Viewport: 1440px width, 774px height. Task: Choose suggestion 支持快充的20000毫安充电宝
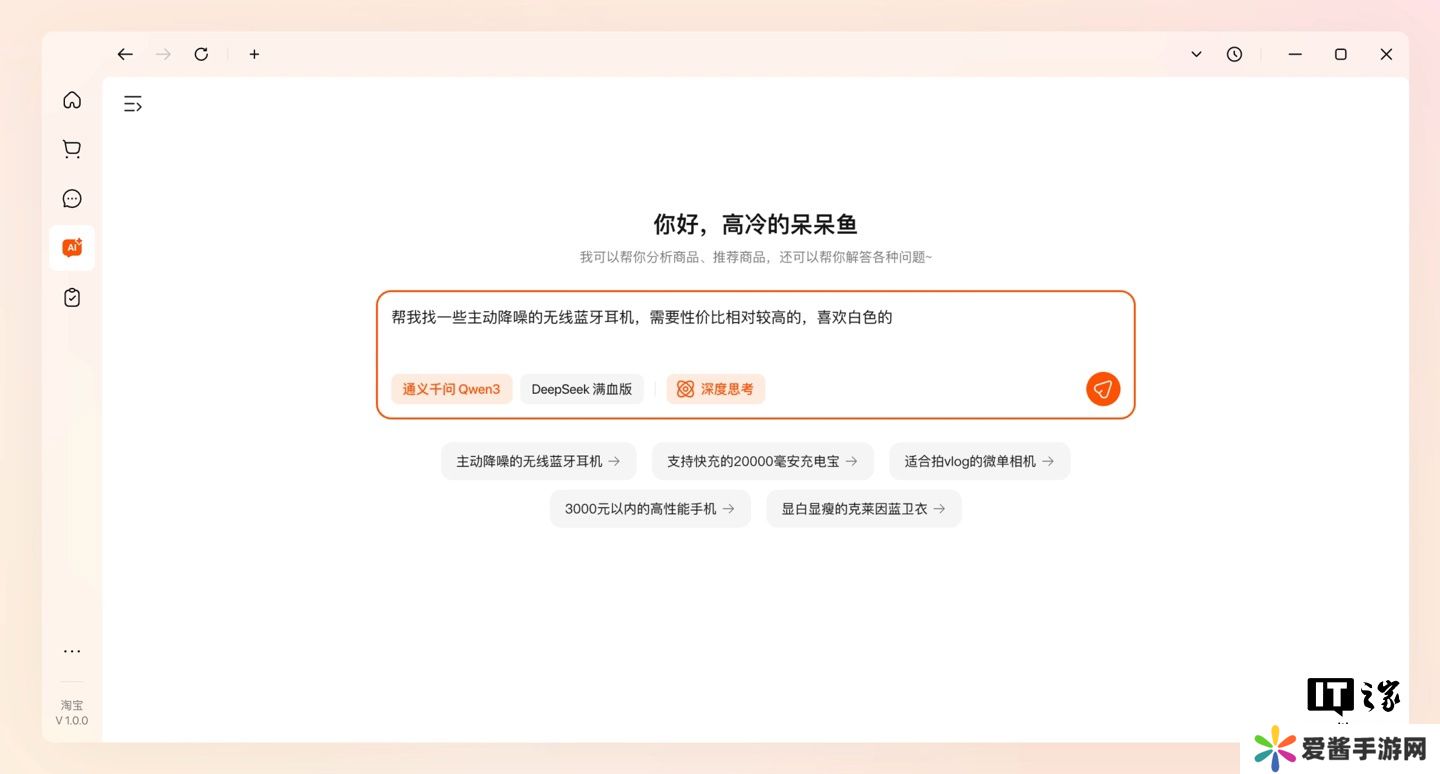pos(762,461)
